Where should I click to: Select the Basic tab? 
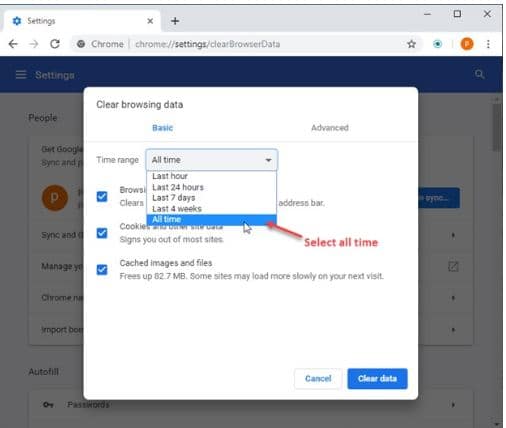[x=163, y=128]
